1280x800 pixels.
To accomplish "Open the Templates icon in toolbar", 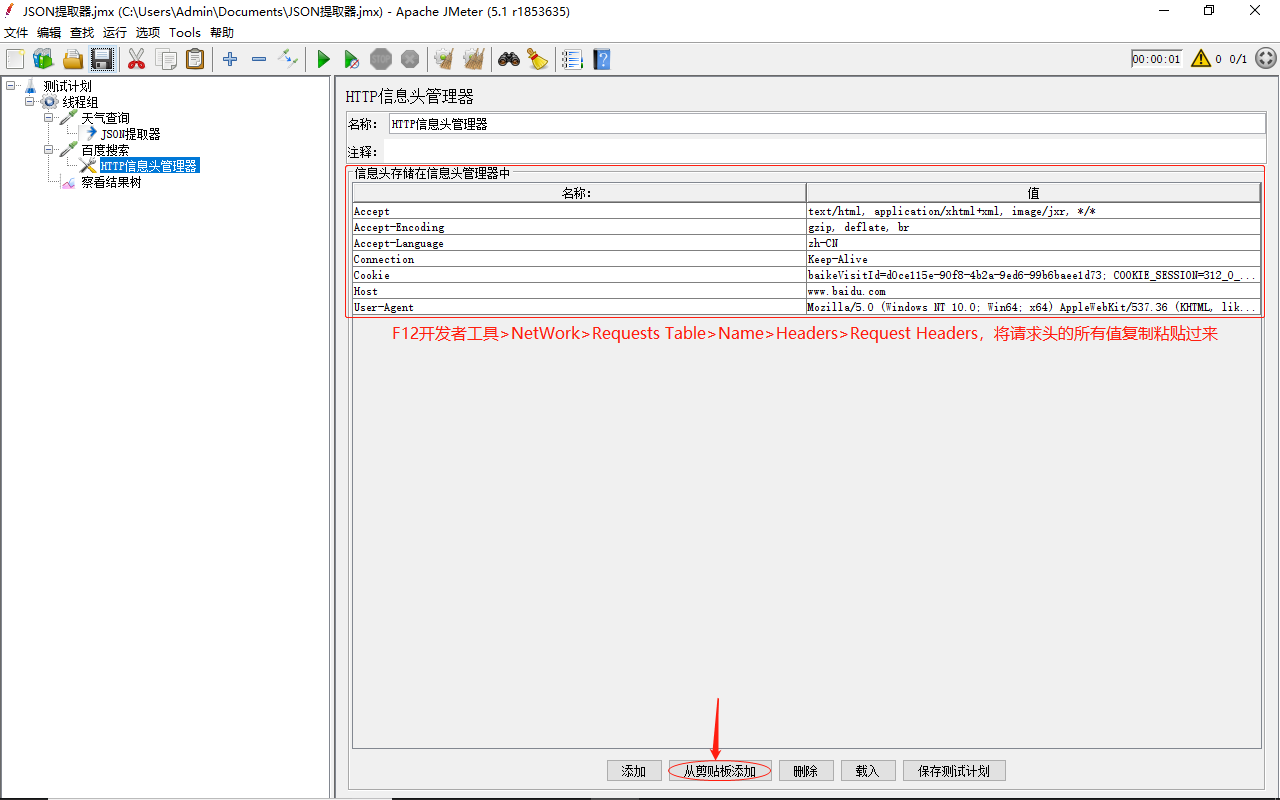I will 44,59.
